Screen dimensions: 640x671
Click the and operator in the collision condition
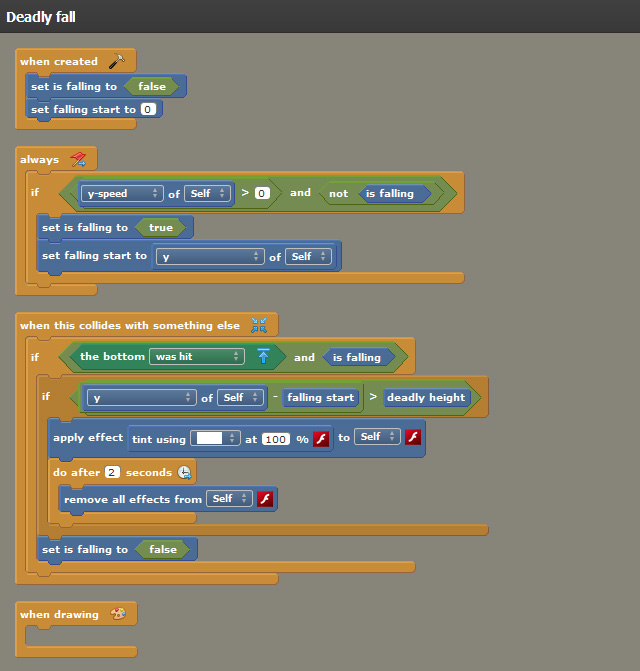pos(304,357)
